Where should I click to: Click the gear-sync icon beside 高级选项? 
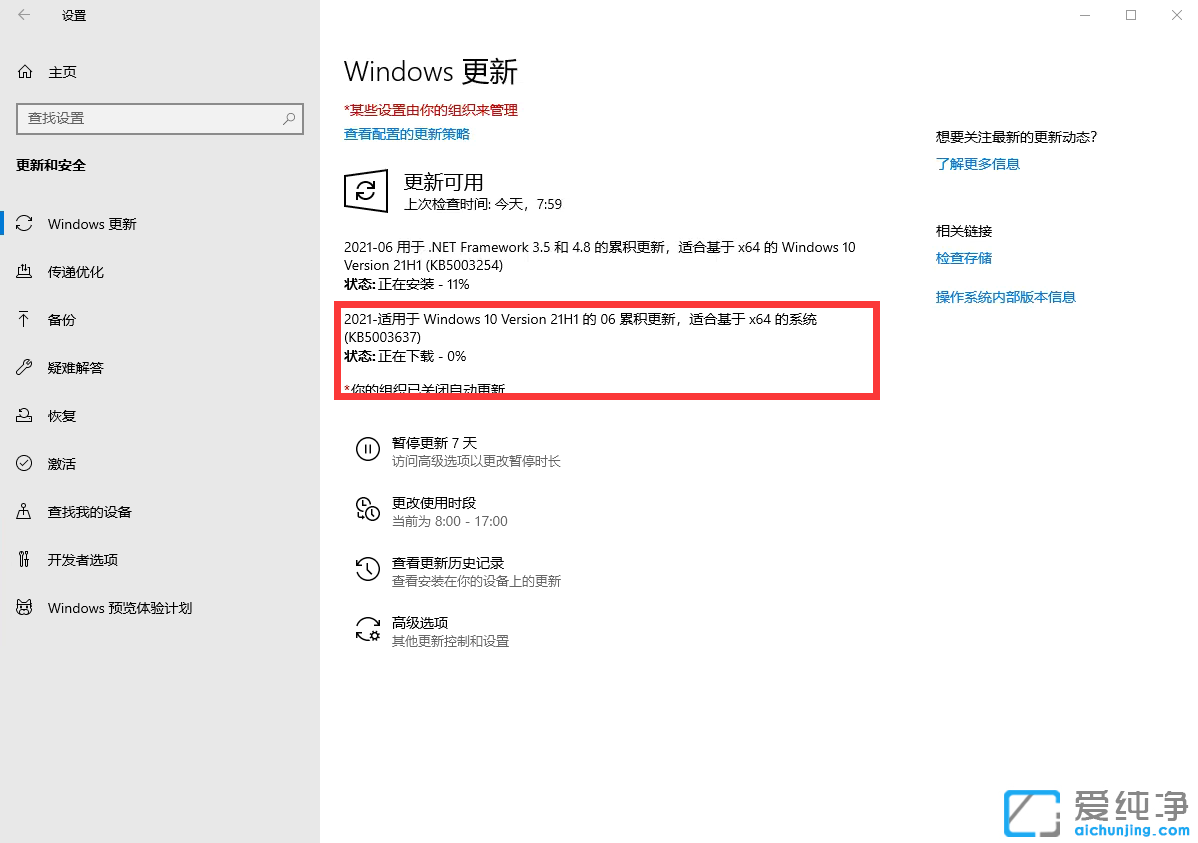367,630
